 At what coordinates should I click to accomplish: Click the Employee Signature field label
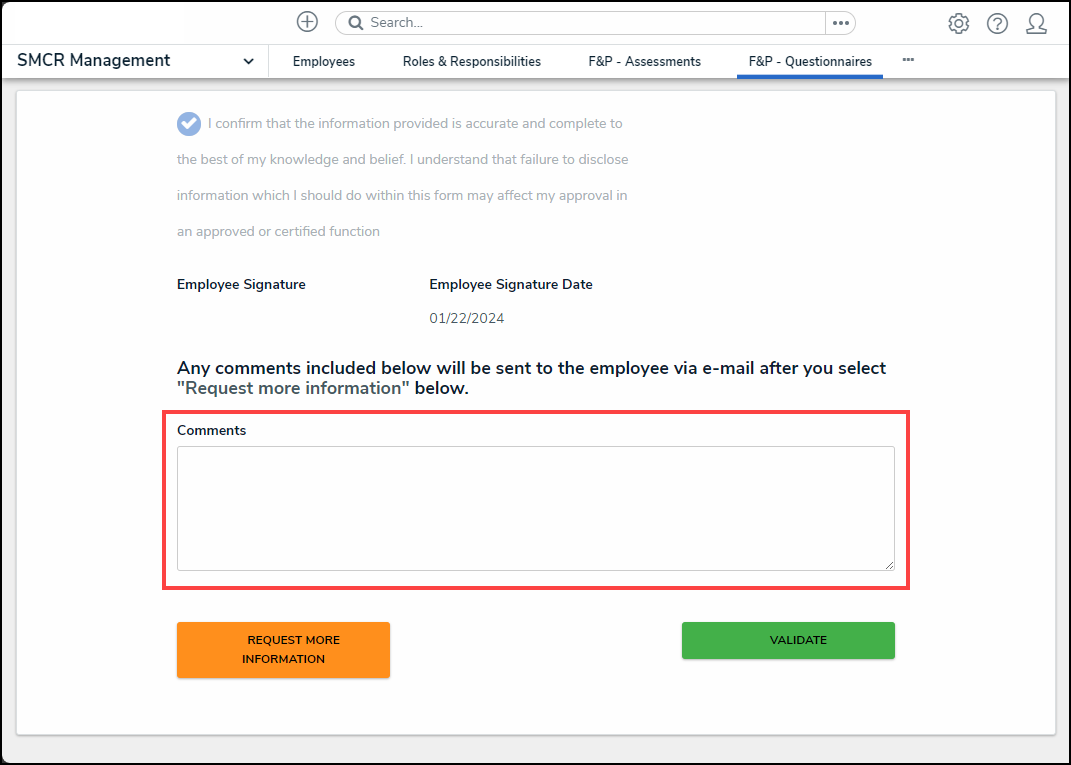[x=241, y=285]
